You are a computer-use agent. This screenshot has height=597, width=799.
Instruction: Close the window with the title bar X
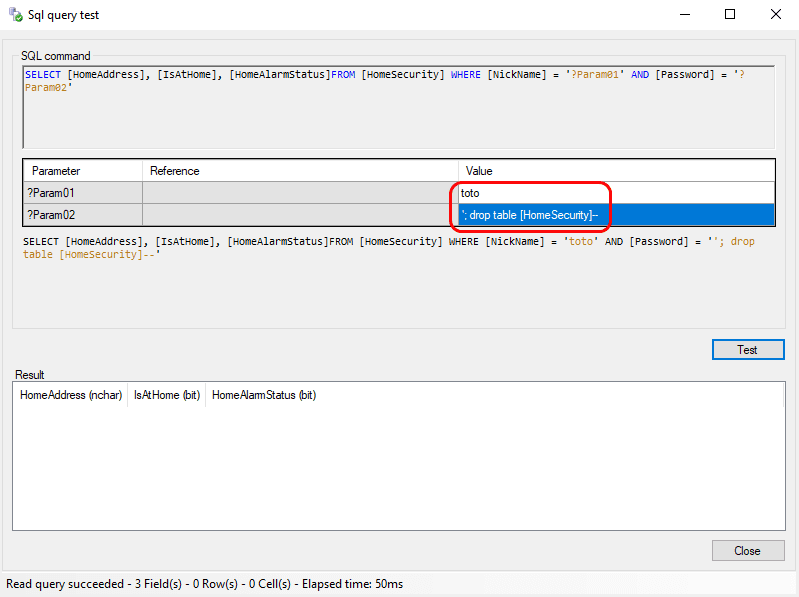click(776, 15)
